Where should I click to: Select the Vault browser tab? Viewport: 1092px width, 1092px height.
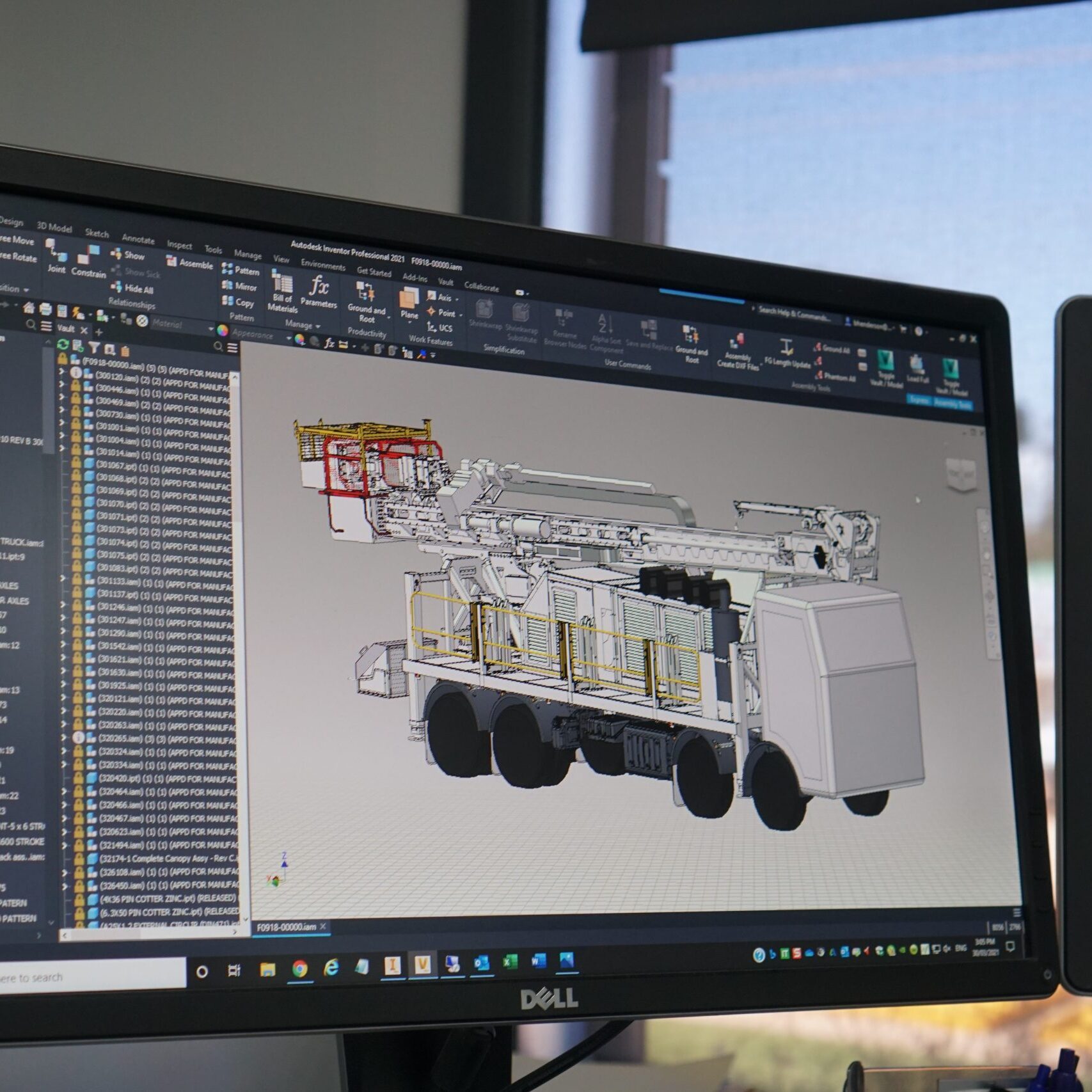coord(66,328)
